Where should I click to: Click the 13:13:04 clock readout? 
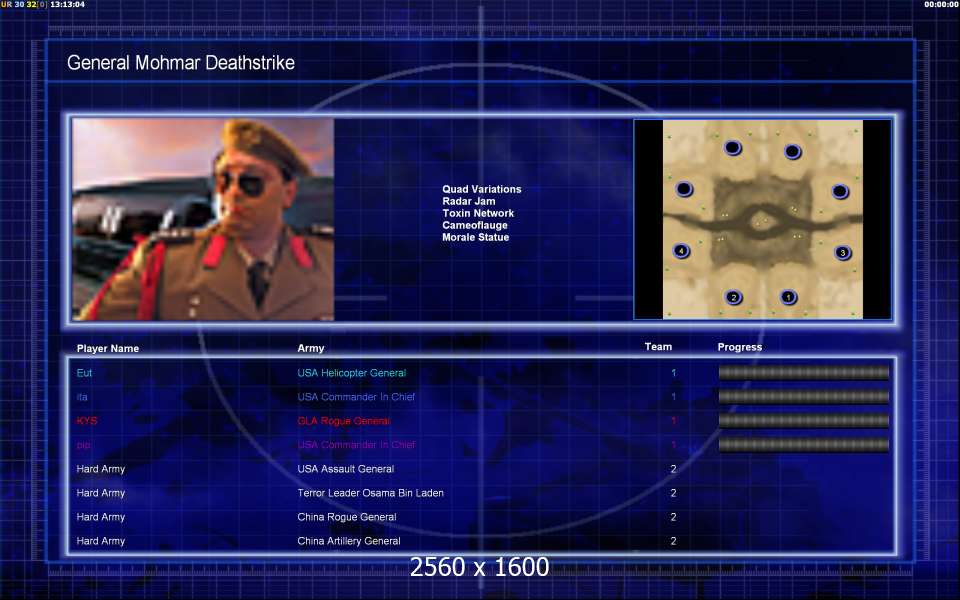(x=67, y=4)
